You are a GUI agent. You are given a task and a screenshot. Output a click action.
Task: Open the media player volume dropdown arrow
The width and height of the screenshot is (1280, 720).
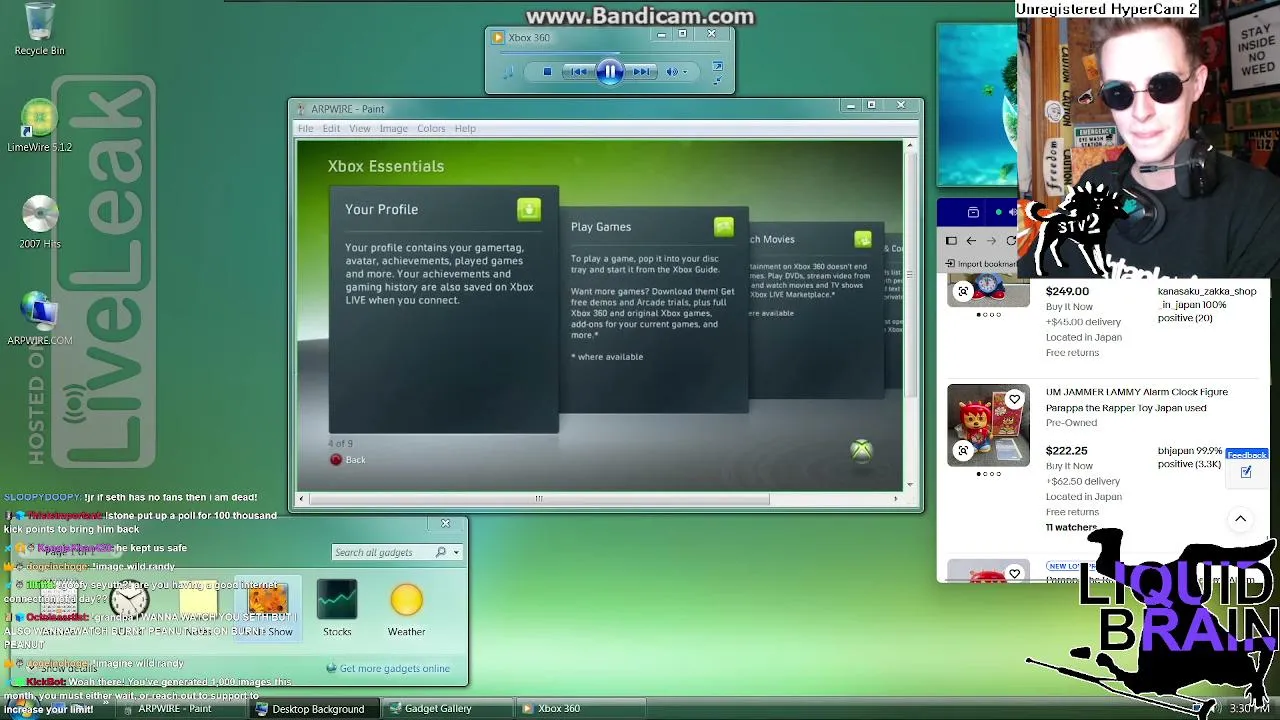click(x=685, y=72)
